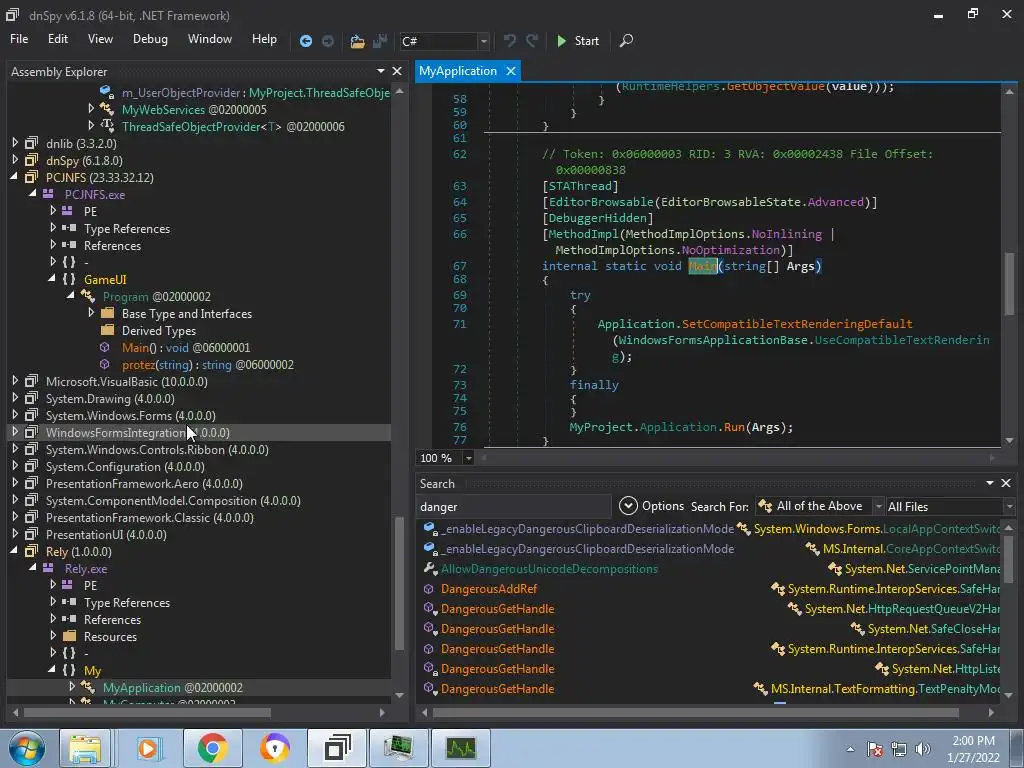Click Assembly Explorer horizontal scrollbar thumb
The image size is (1024, 768).
(x=148, y=712)
